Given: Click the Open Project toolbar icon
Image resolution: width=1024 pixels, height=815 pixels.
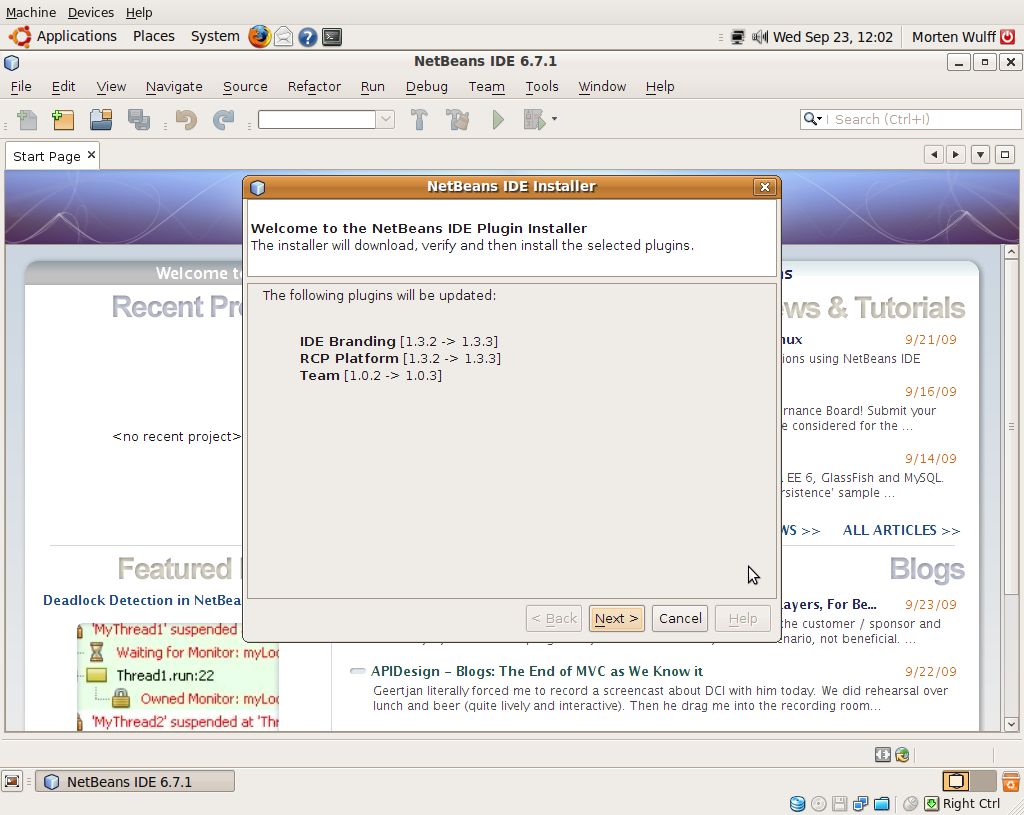Looking at the screenshot, I should coord(101,120).
